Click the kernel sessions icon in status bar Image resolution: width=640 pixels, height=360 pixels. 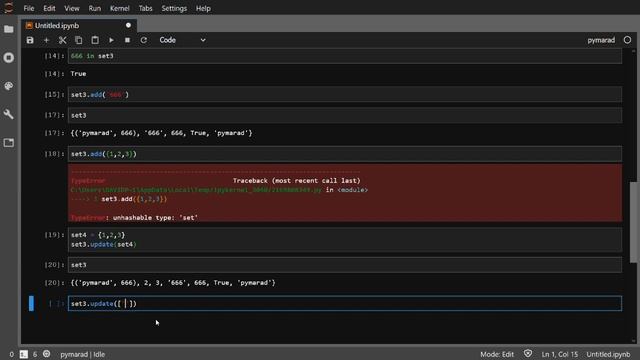coord(47,354)
